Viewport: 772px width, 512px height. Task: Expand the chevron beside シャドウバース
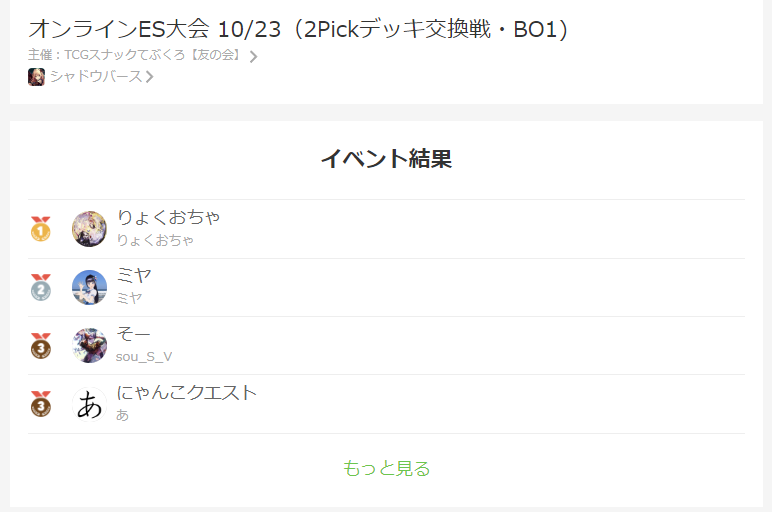pyautogui.click(x=150, y=77)
